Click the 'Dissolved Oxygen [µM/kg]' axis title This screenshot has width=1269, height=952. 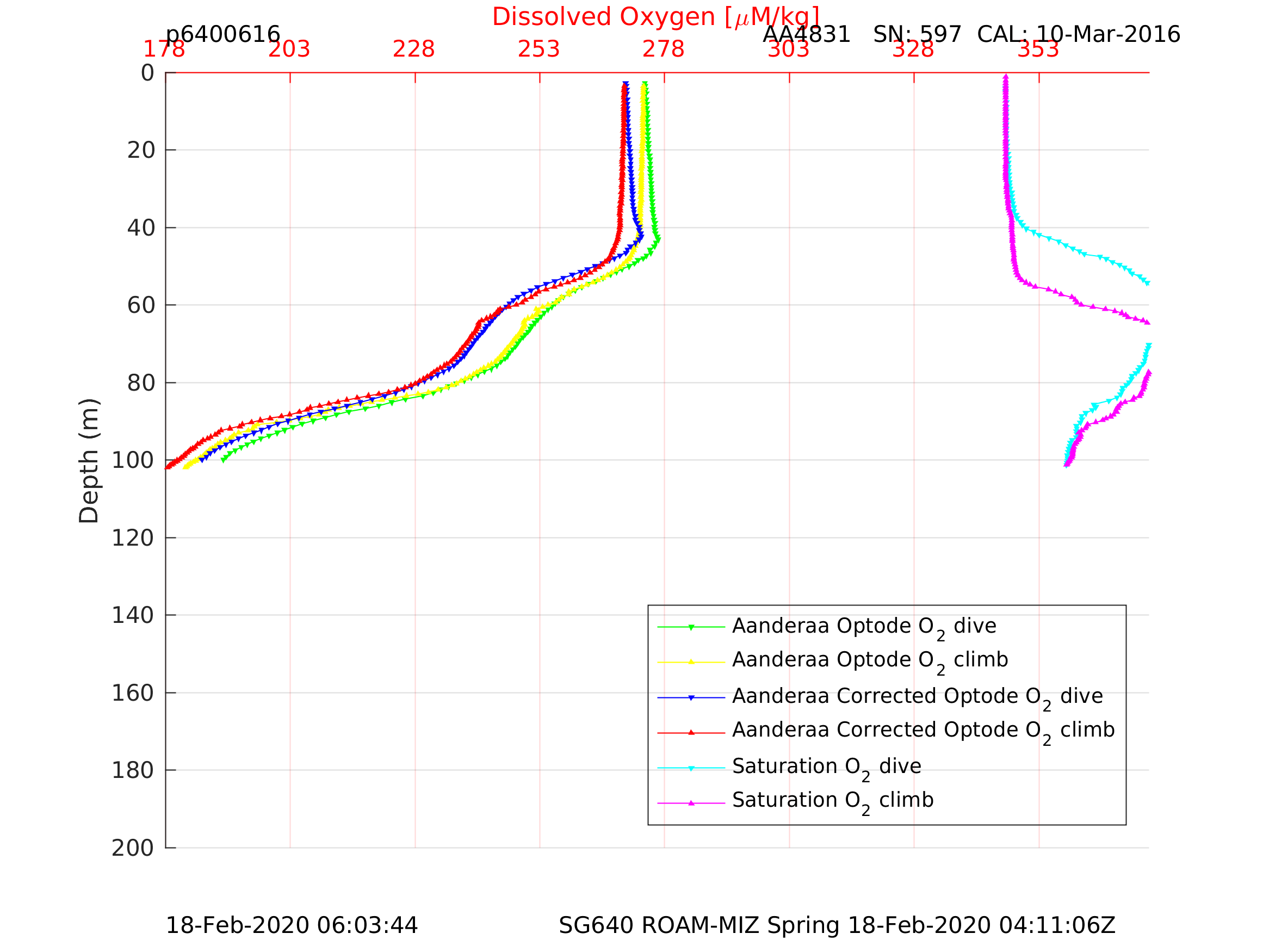[x=656, y=17]
